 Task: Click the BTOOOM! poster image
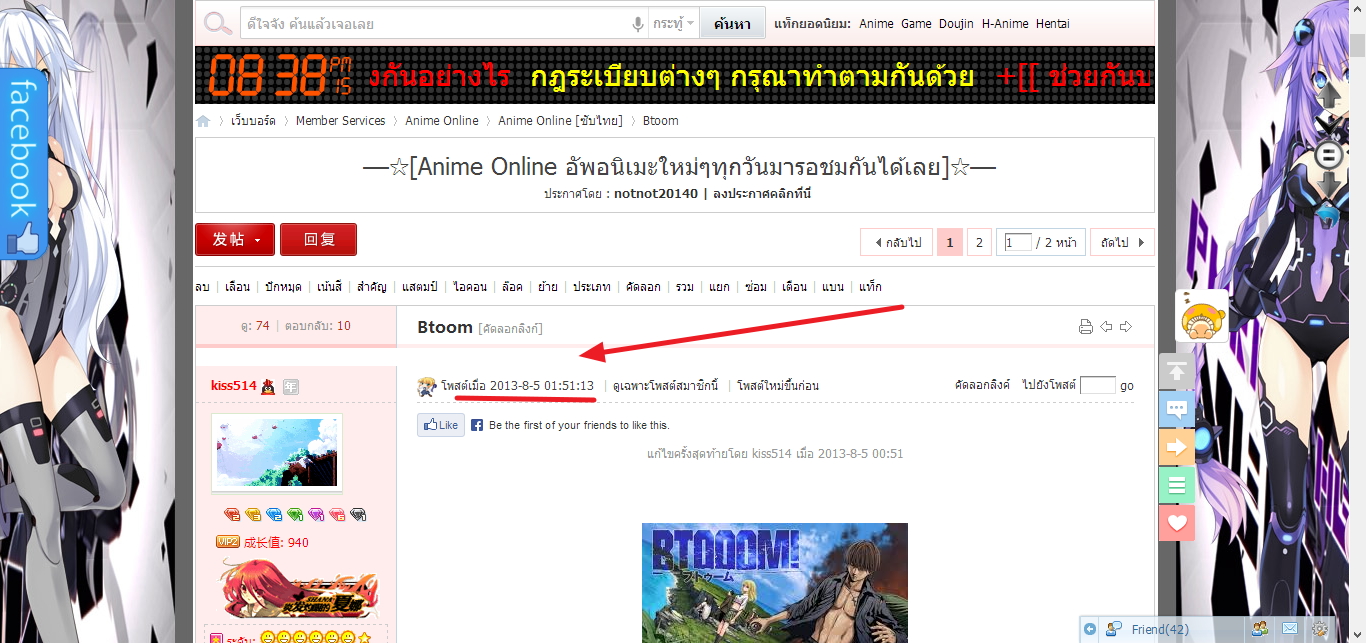pyautogui.click(x=775, y=583)
